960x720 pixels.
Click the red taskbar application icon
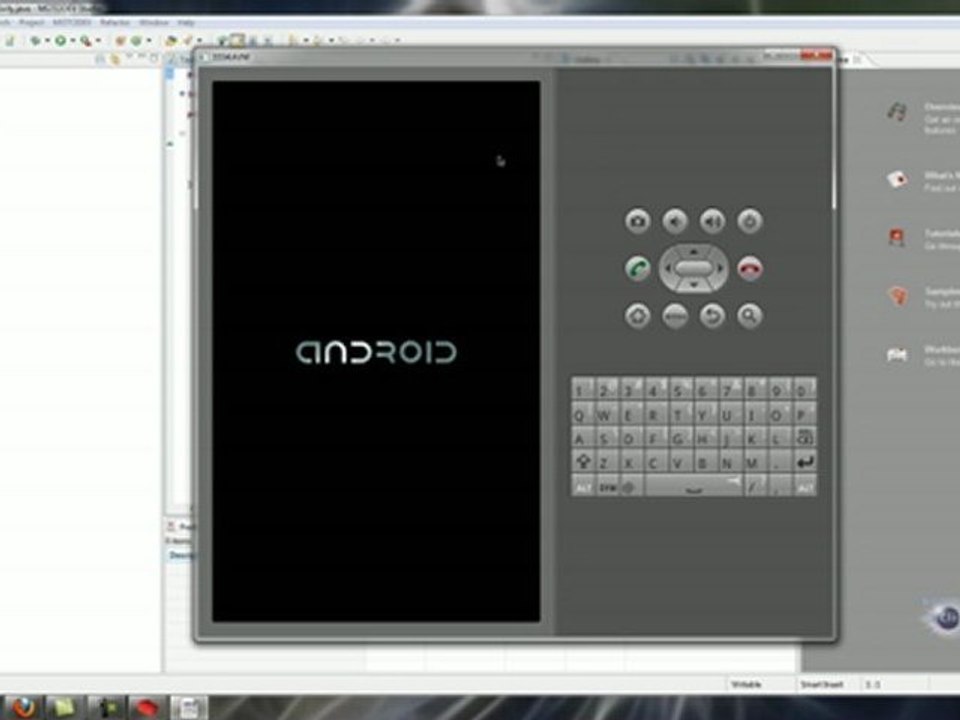[146, 708]
